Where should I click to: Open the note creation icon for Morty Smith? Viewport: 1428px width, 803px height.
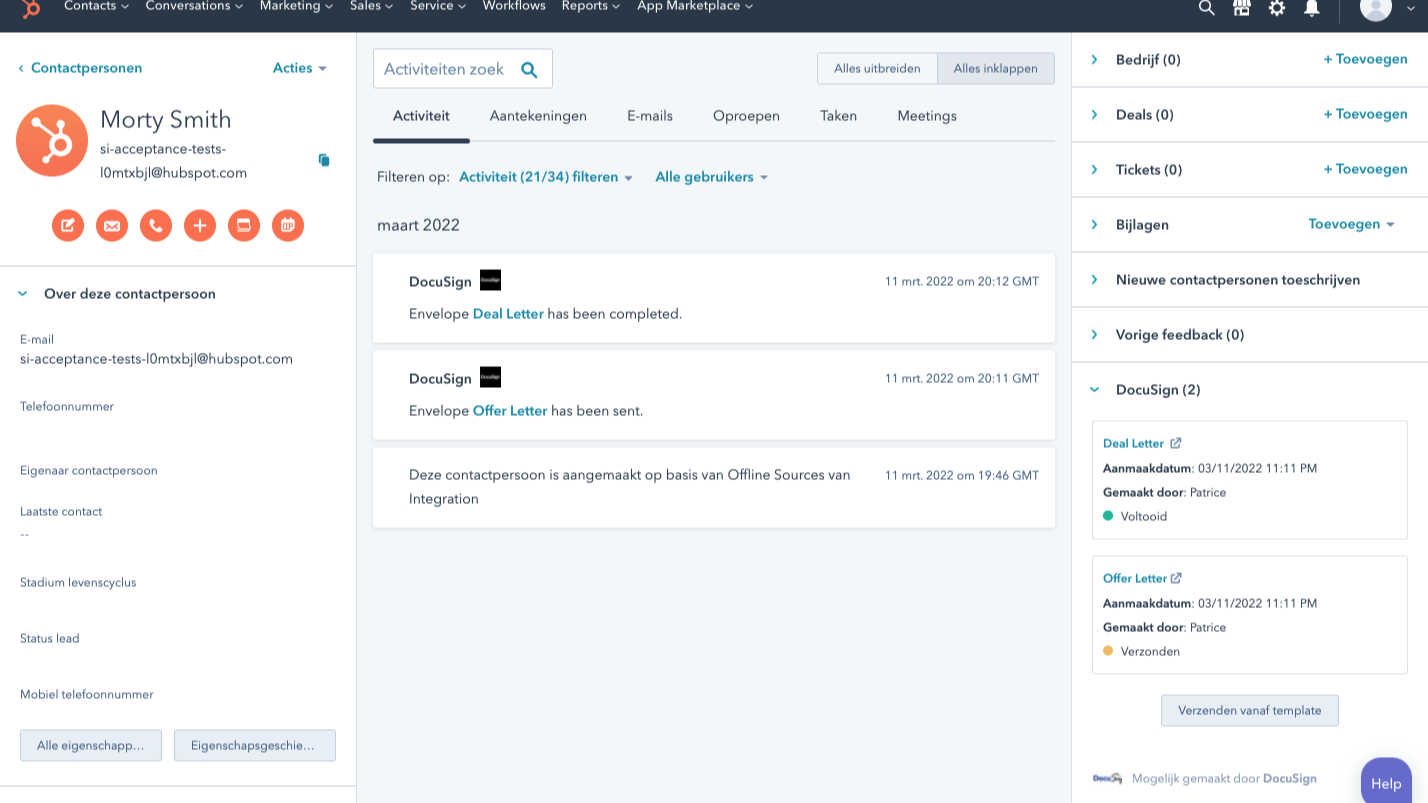tap(68, 225)
